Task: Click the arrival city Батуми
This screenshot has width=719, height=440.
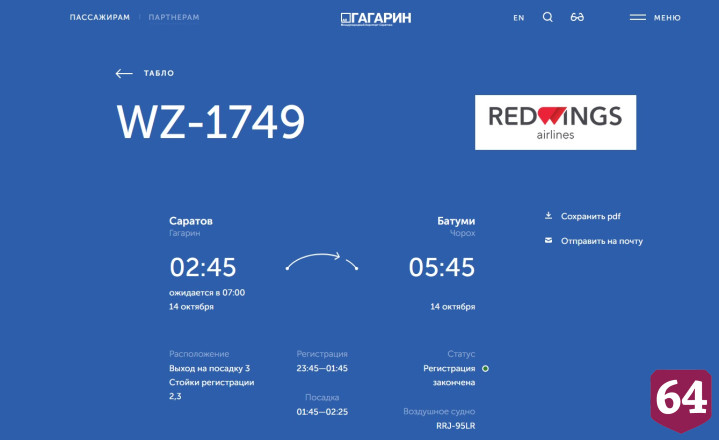Action: (x=456, y=221)
